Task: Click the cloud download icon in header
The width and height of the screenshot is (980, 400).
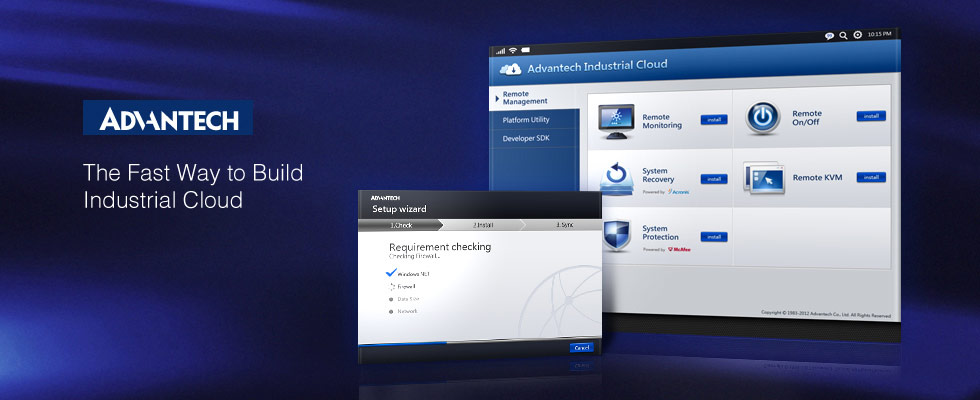Action: pos(511,69)
